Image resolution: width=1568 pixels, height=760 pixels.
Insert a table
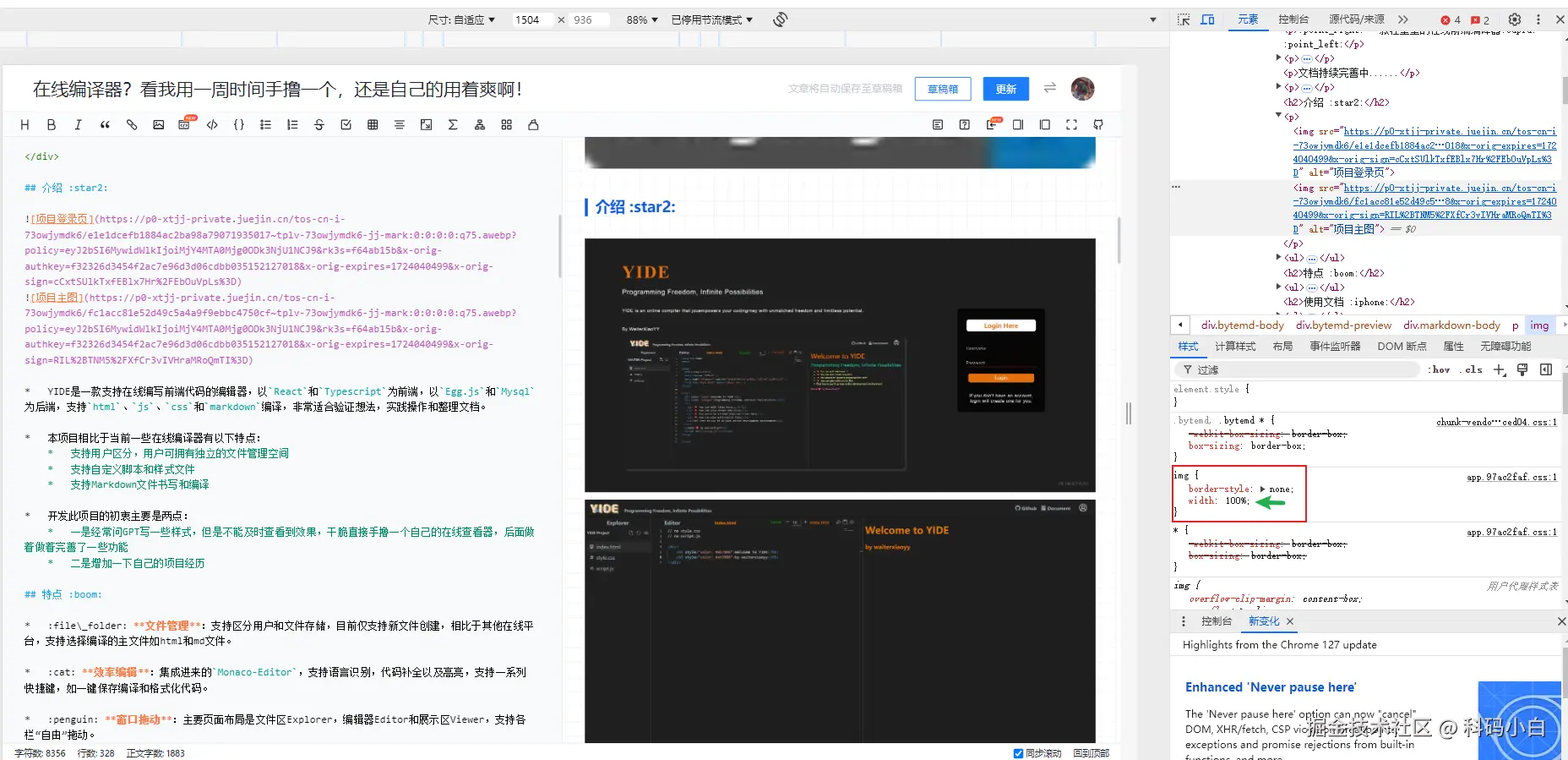coord(373,124)
